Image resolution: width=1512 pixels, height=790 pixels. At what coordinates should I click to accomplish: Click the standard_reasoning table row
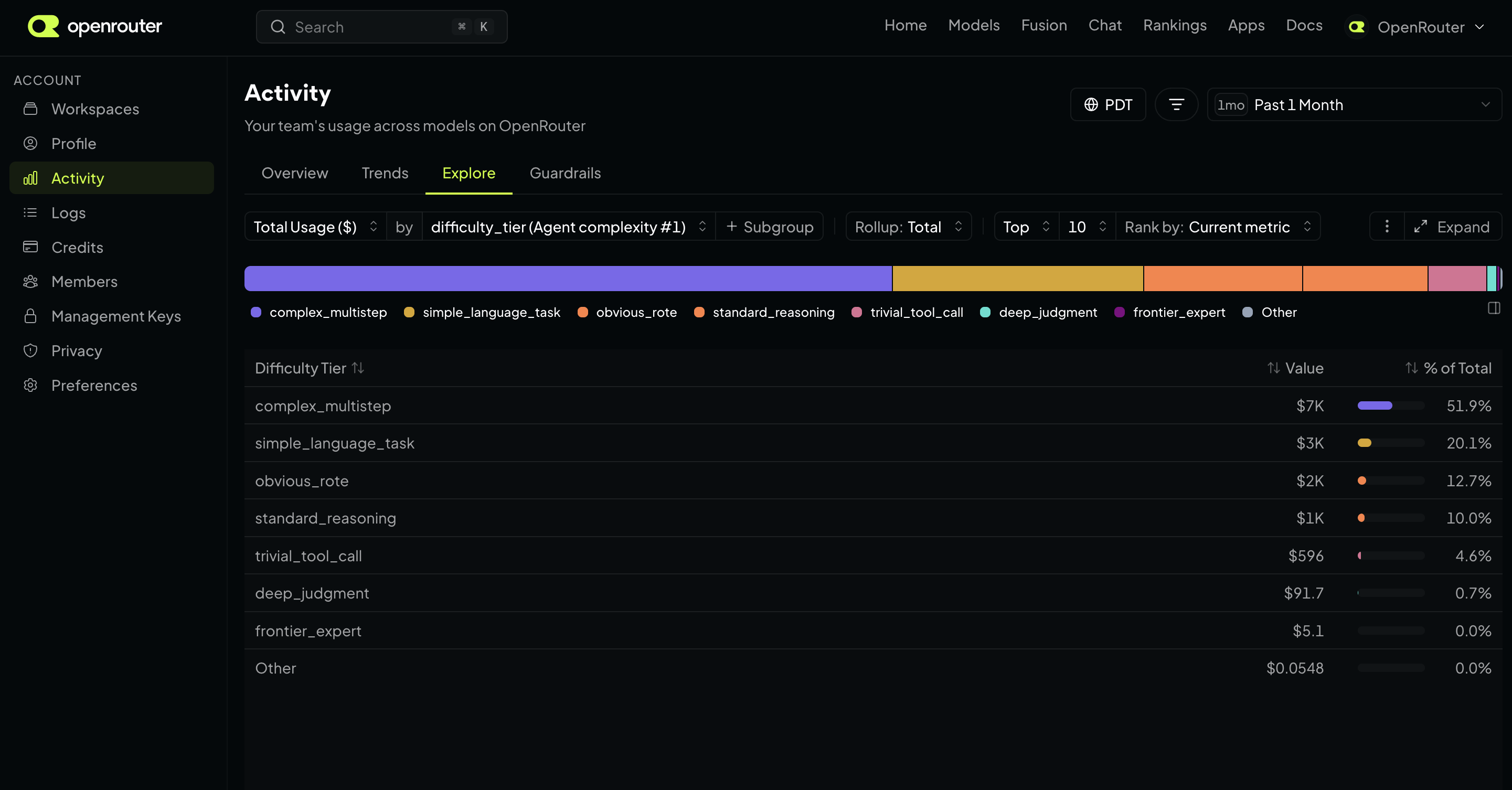click(873, 518)
